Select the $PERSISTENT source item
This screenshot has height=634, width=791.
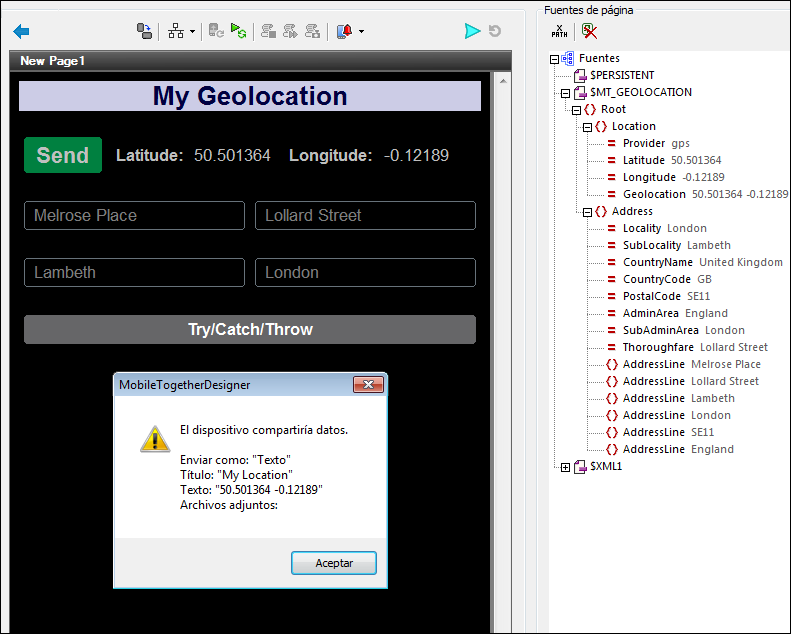click(x=621, y=75)
